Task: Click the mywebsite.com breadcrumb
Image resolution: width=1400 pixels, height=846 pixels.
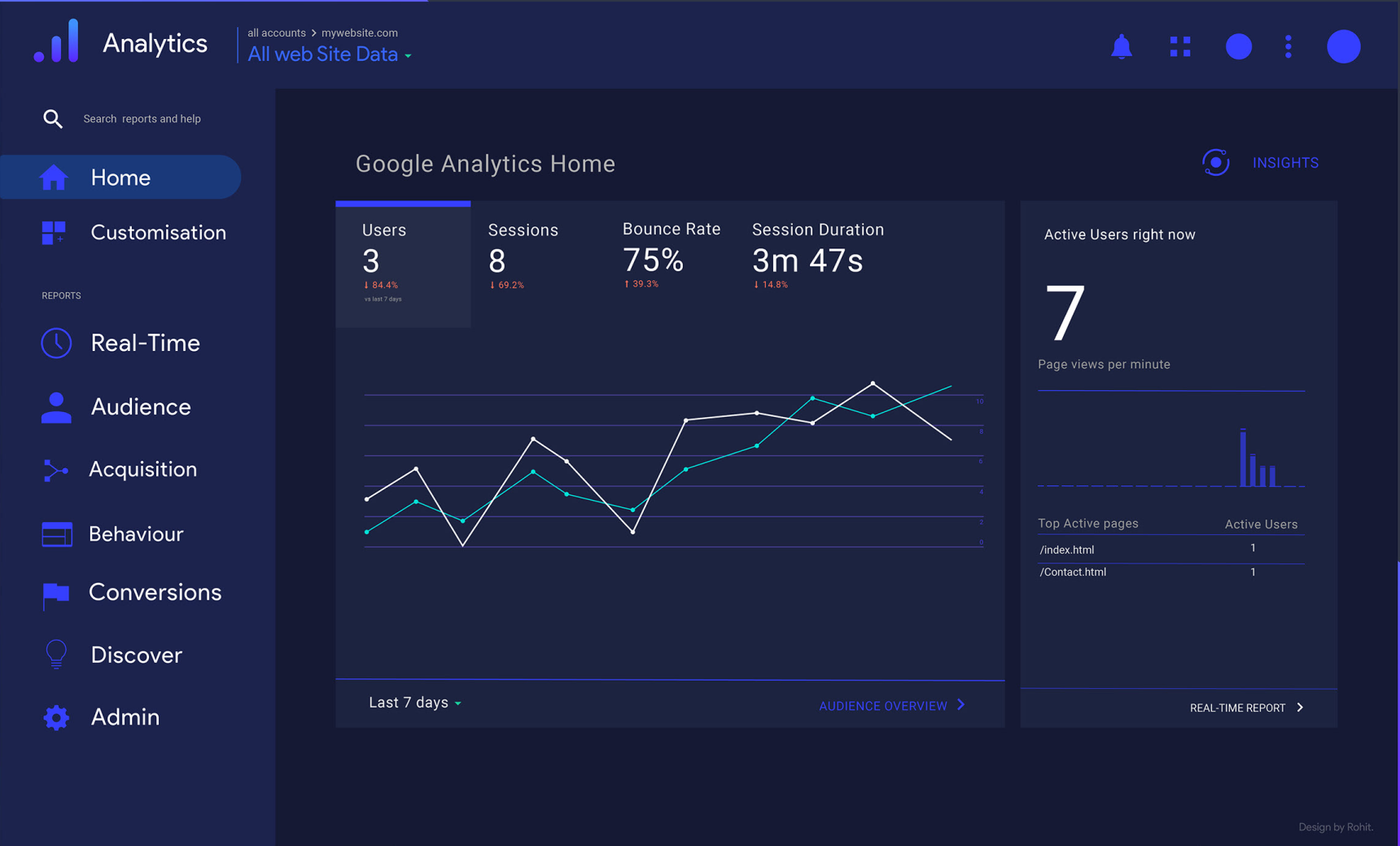Action: click(x=360, y=33)
